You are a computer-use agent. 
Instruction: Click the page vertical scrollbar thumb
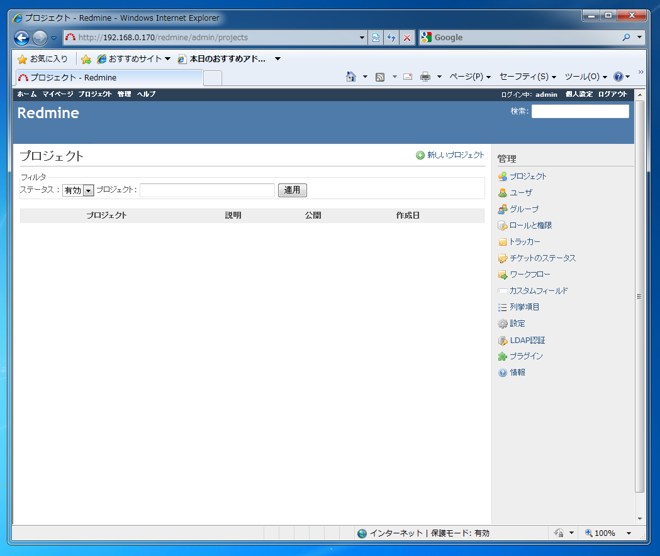tap(639, 296)
